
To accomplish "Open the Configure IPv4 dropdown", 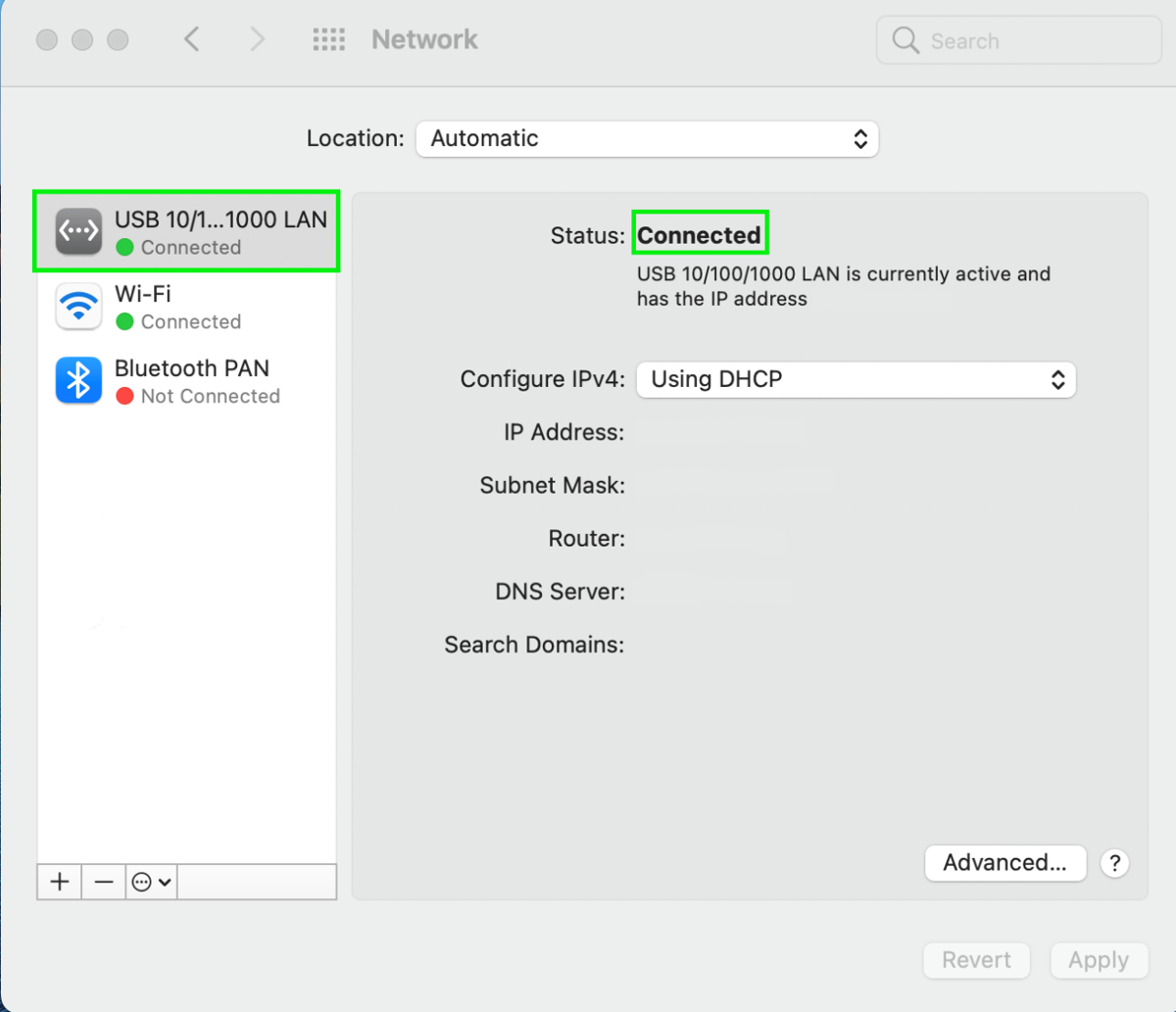I will click(x=857, y=379).
